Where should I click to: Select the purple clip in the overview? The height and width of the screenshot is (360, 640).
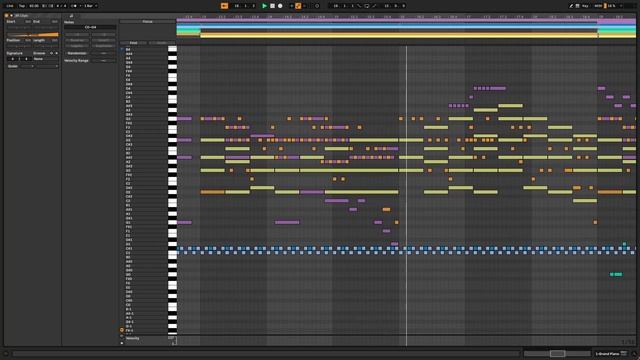(x=386, y=20)
